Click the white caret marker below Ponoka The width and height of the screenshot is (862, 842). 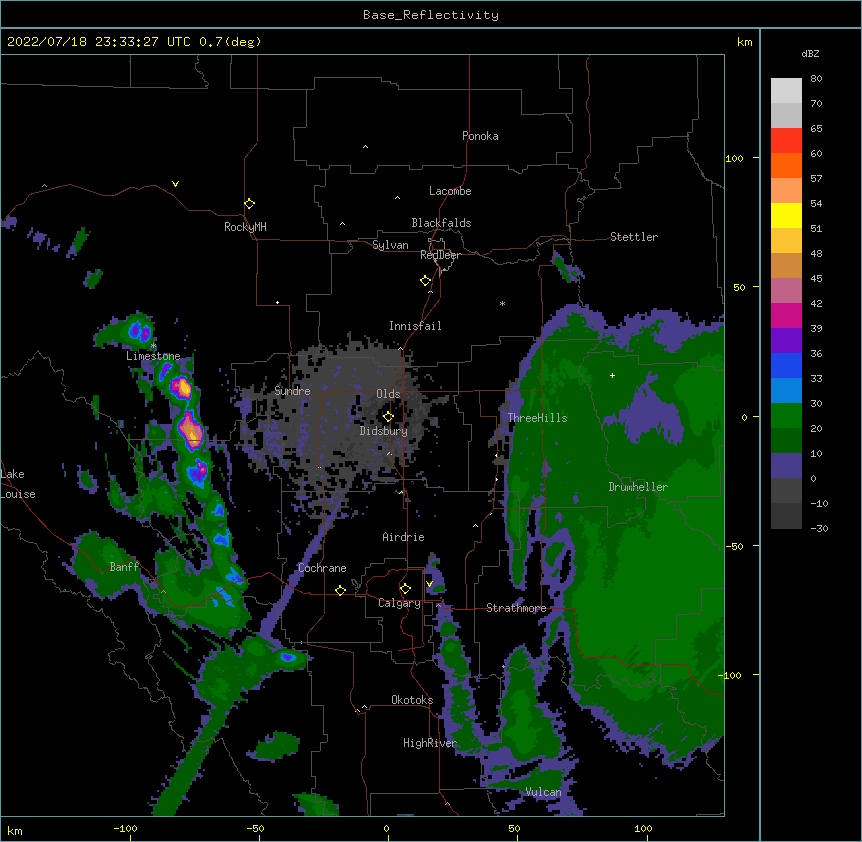coord(366,147)
